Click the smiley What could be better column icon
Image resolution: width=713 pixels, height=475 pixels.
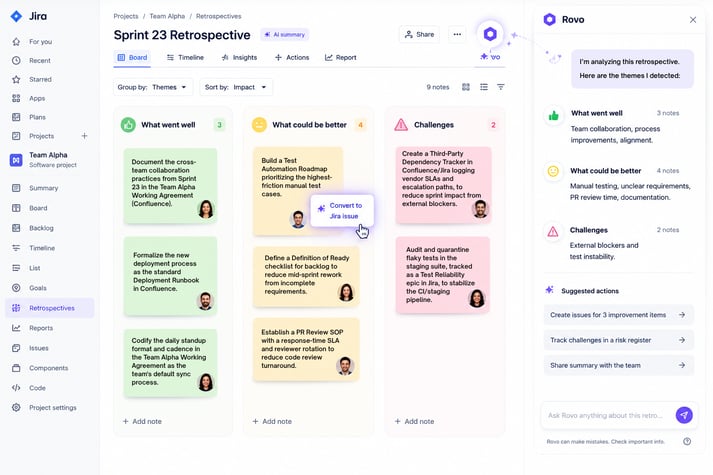click(259, 125)
